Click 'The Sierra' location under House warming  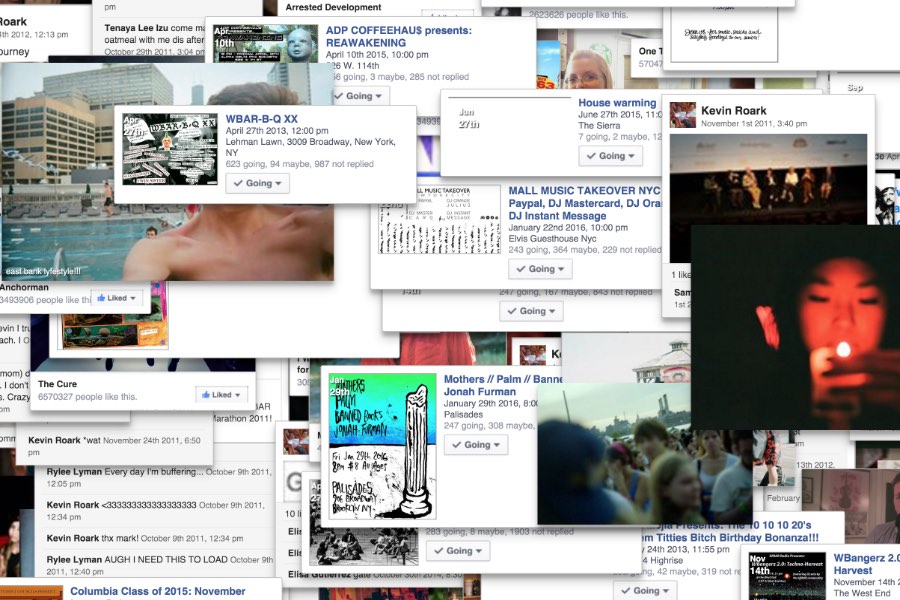(599, 125)
